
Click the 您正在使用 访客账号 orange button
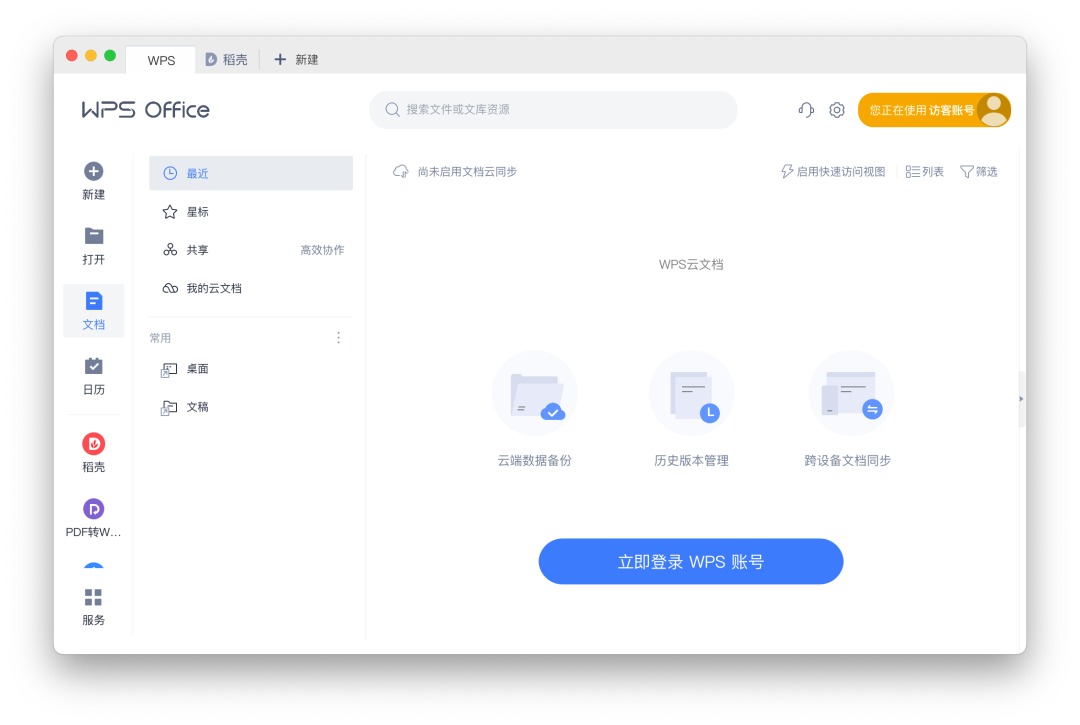tap(934, 110)
